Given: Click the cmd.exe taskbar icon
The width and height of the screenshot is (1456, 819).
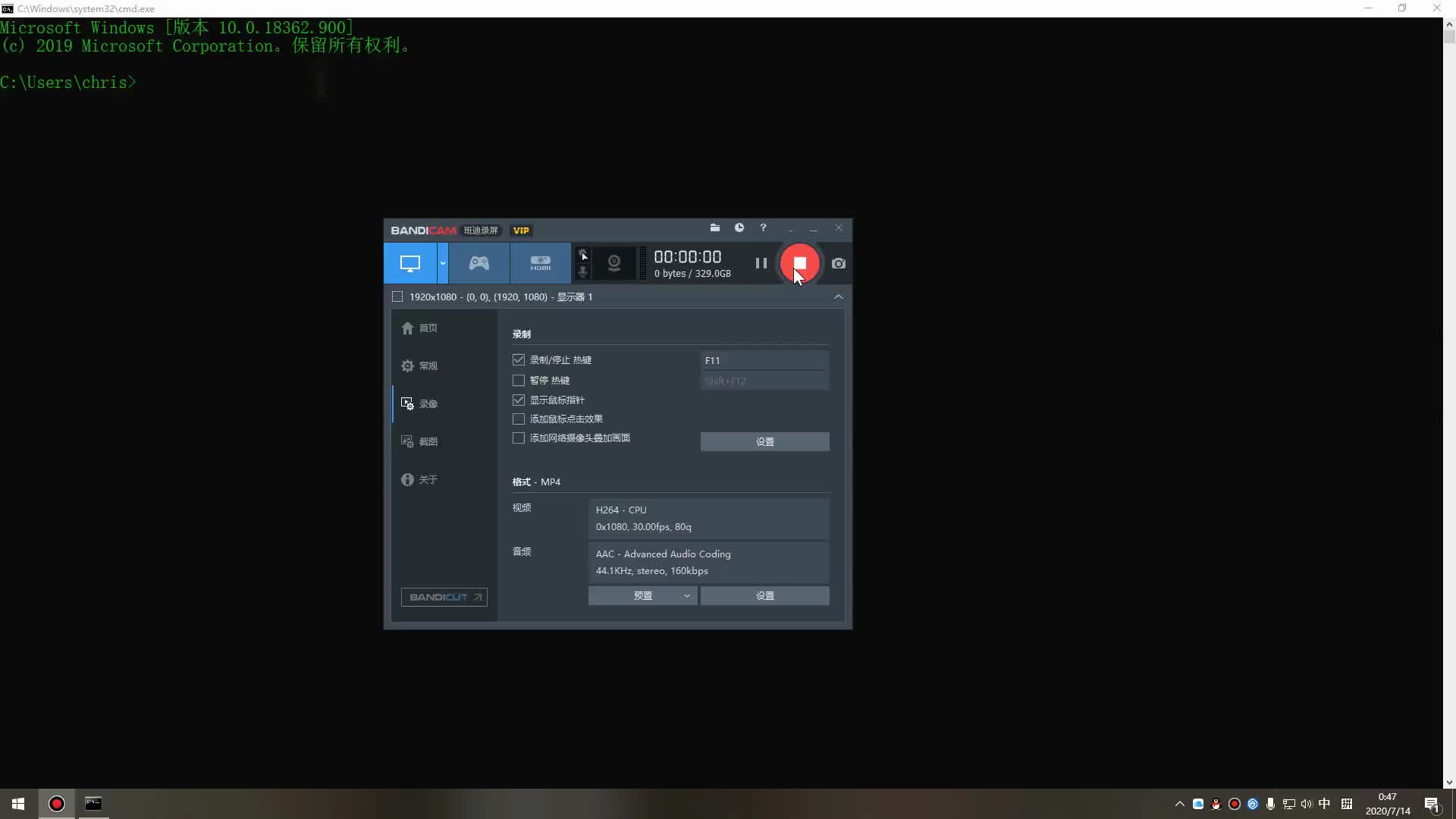Looking at the screenshot, I should (x=93, y=804).
